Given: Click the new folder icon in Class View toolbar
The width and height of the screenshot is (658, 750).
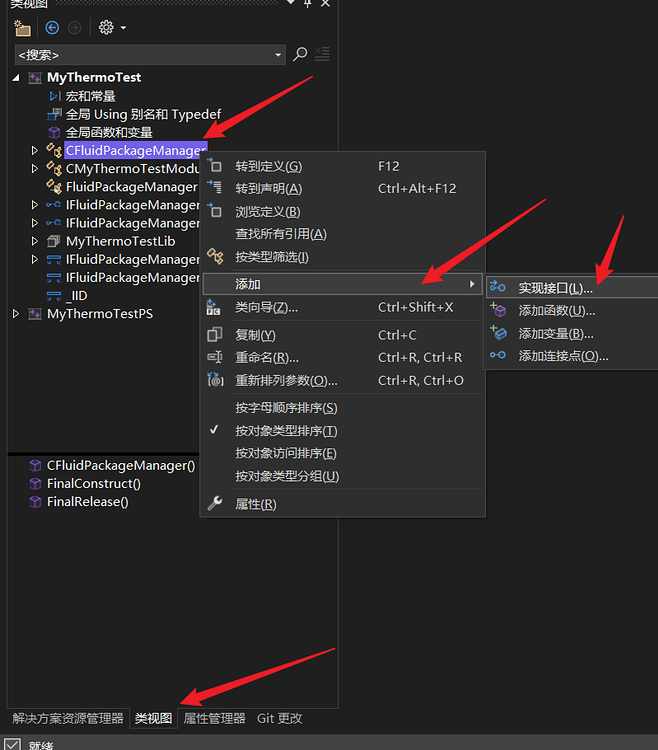Looking at the screenshot, I should click(x=22, y=28).
